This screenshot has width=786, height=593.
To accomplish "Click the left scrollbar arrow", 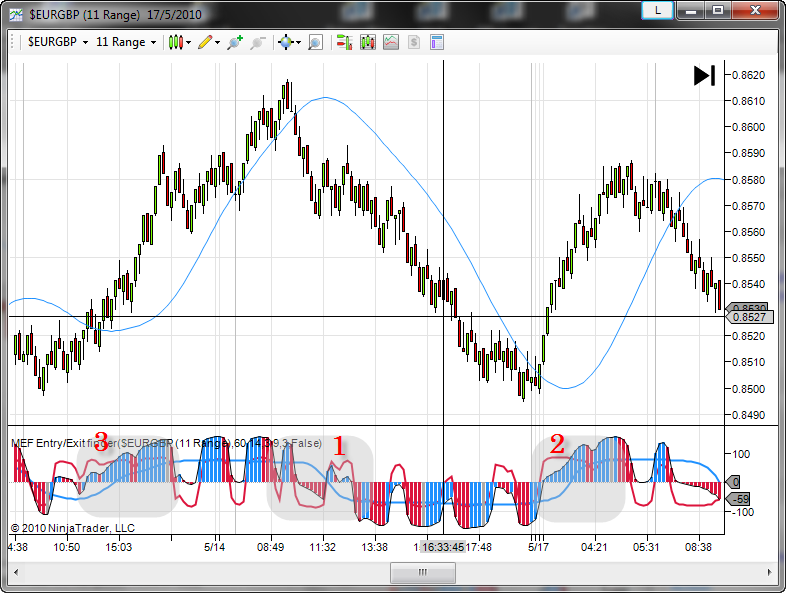I will [16, 572].
